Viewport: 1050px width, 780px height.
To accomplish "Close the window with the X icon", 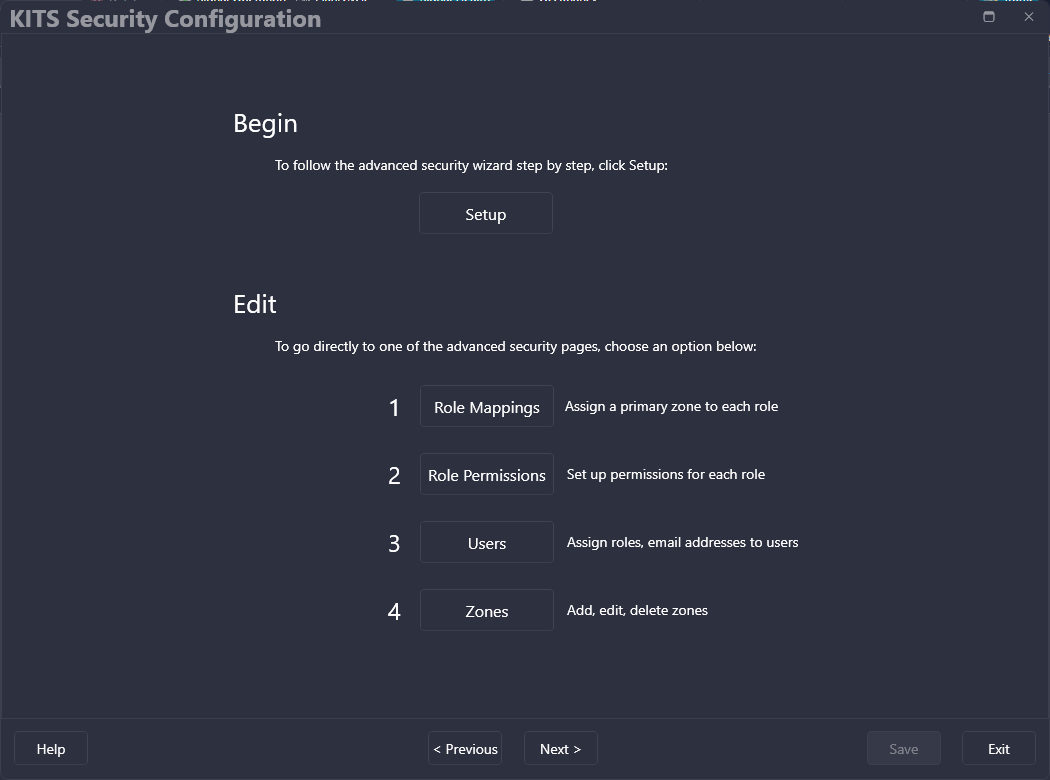I will [x=1029, y=17].
